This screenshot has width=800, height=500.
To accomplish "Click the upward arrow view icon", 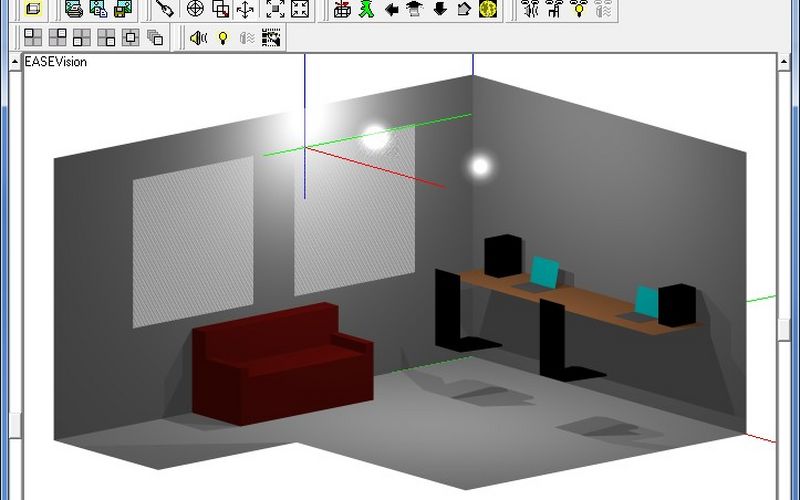I will pos(415,9).
